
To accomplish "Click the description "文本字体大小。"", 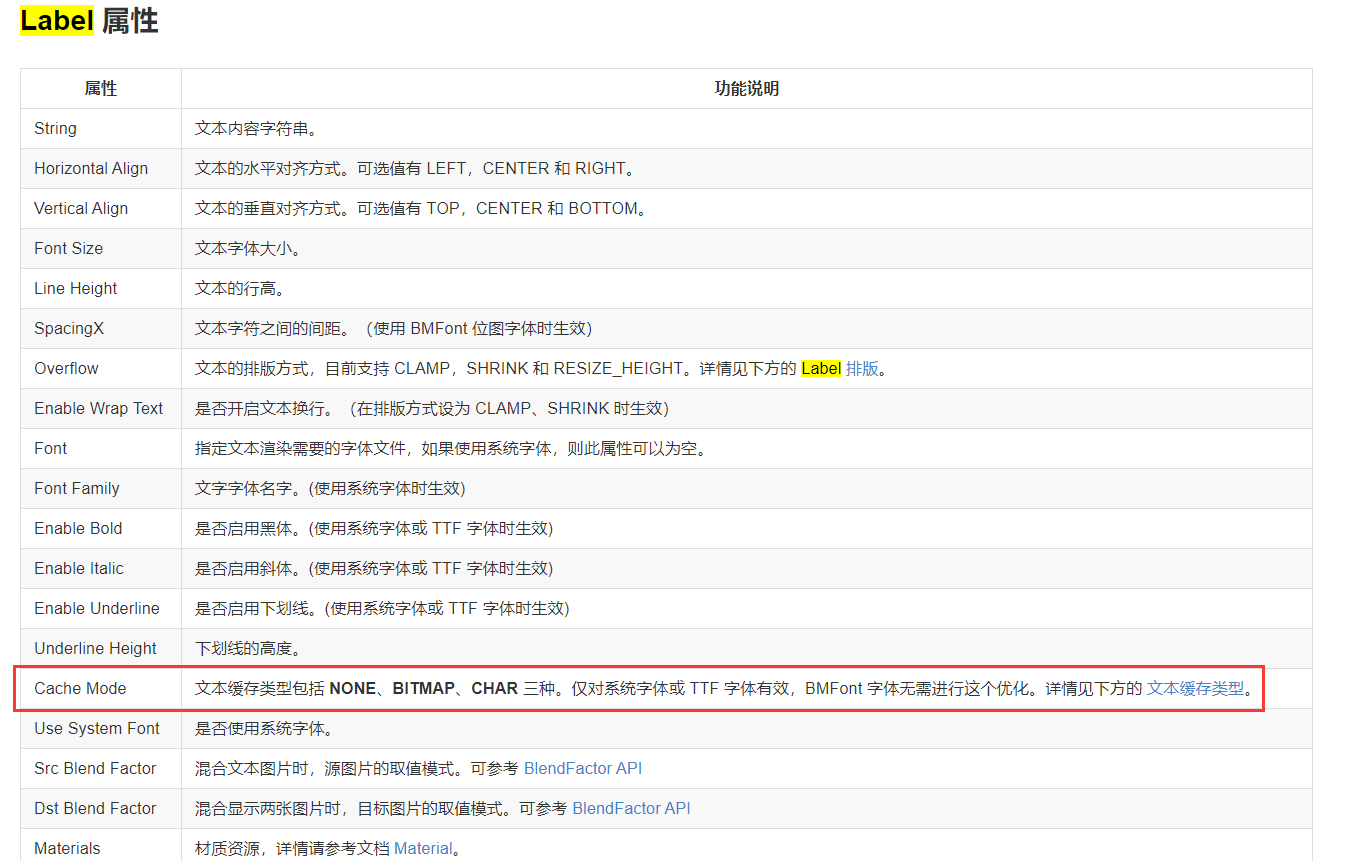I will tap(248, 248).
